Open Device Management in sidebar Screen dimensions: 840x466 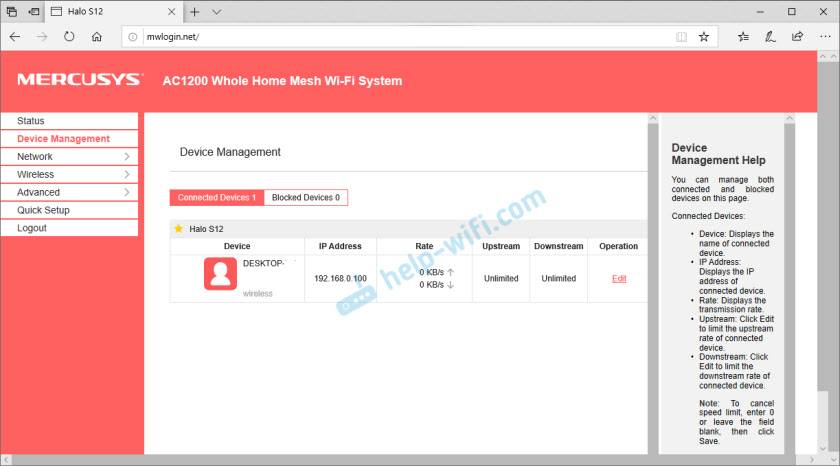pyautogui.click(x=69, y=139)
